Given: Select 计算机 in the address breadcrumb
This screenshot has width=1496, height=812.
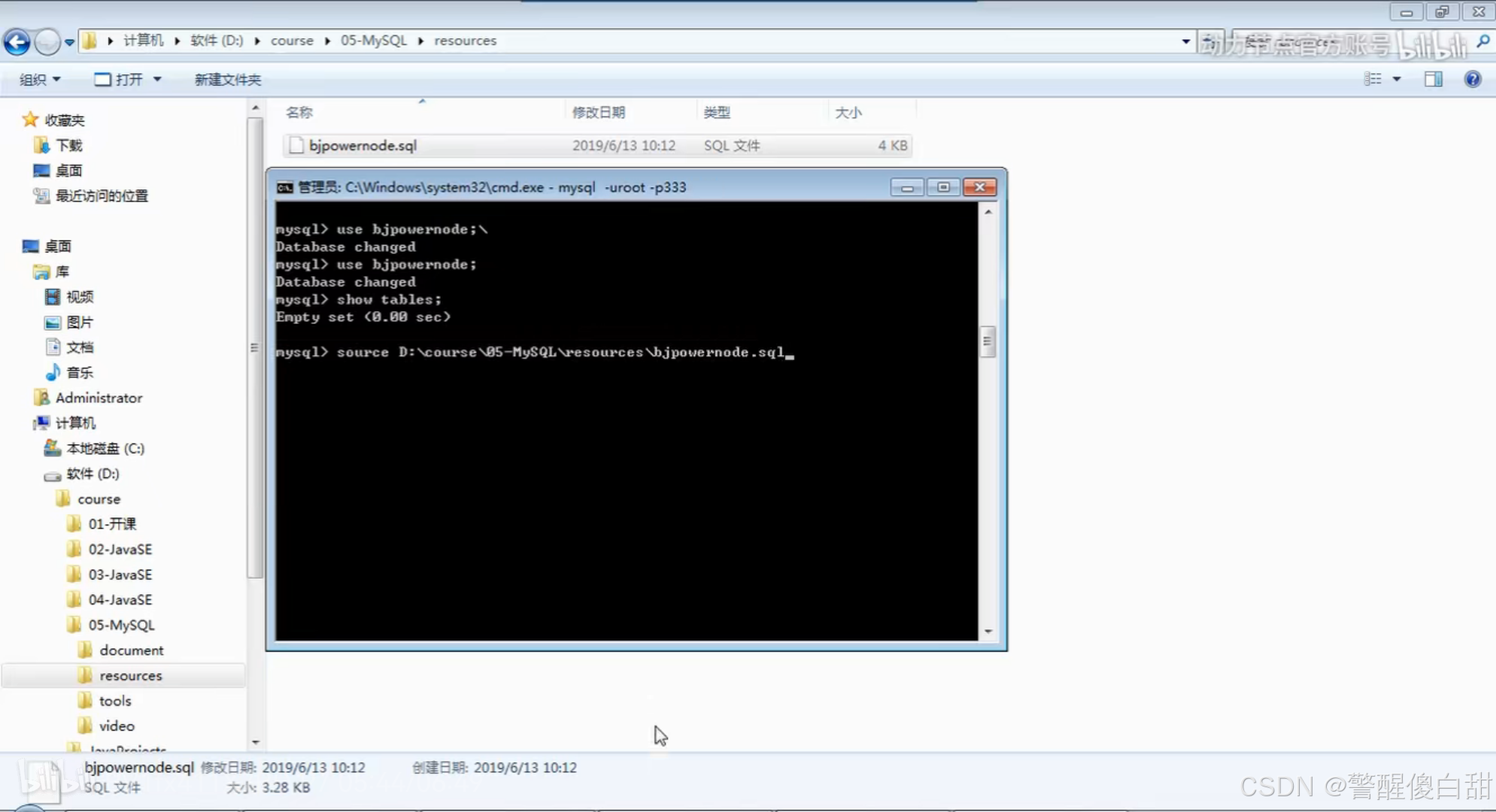Looking at the screenshot, I should click(143, 41).
